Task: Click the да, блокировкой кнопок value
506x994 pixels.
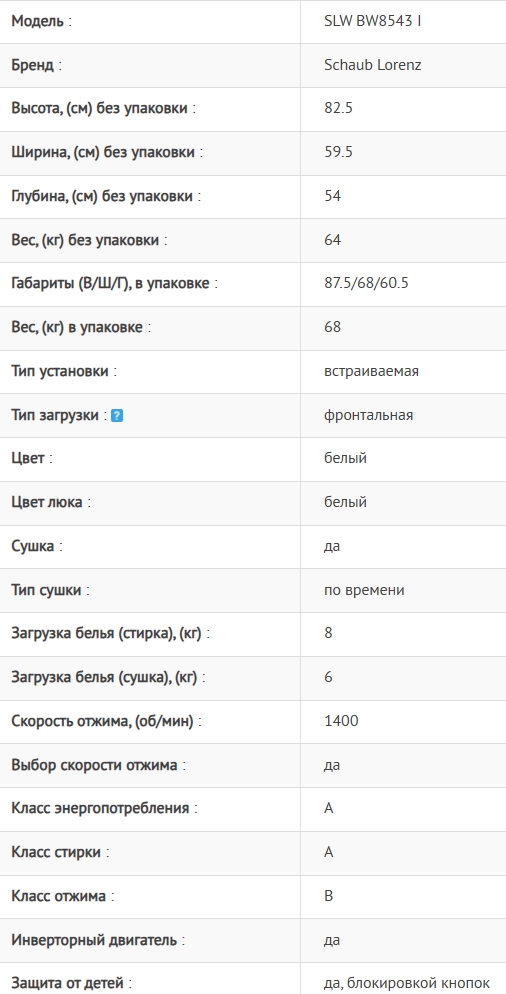Action: 407,983
